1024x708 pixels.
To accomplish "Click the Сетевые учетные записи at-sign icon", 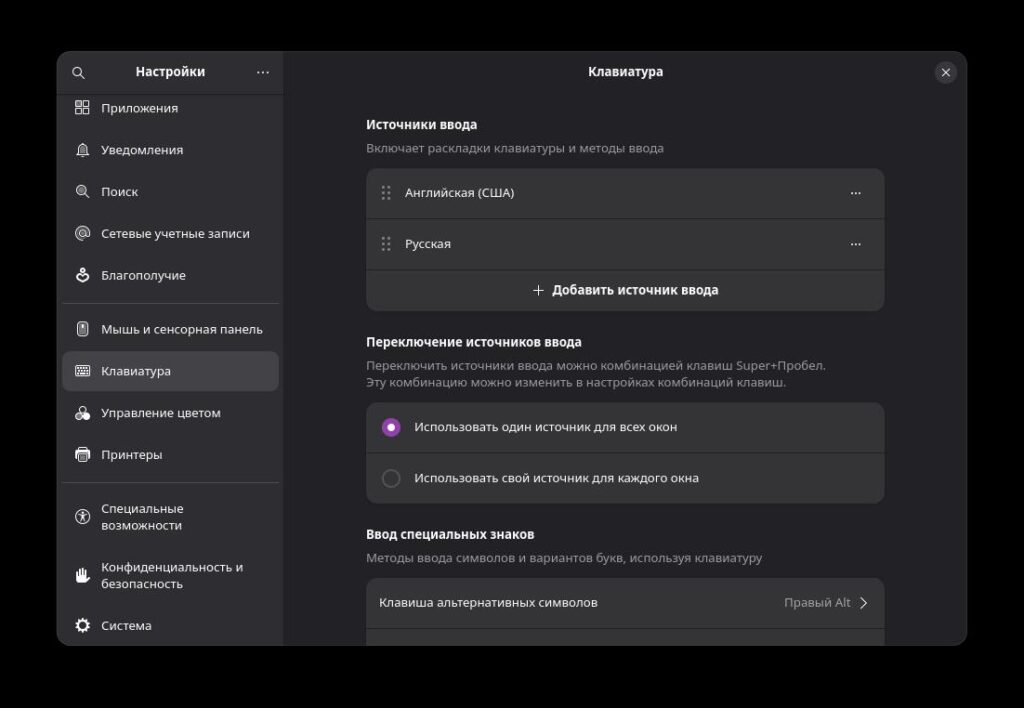I will pyautogui.click(x=83, y=233).
